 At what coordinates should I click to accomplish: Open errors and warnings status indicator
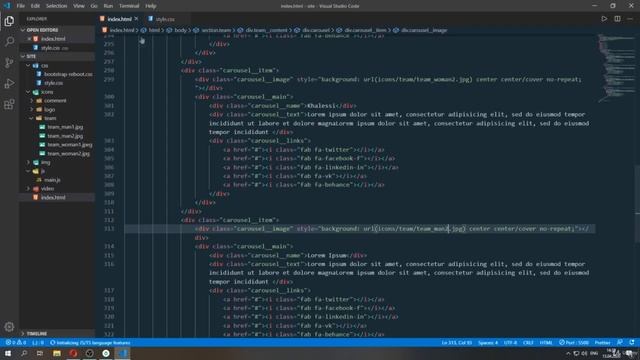16,342
